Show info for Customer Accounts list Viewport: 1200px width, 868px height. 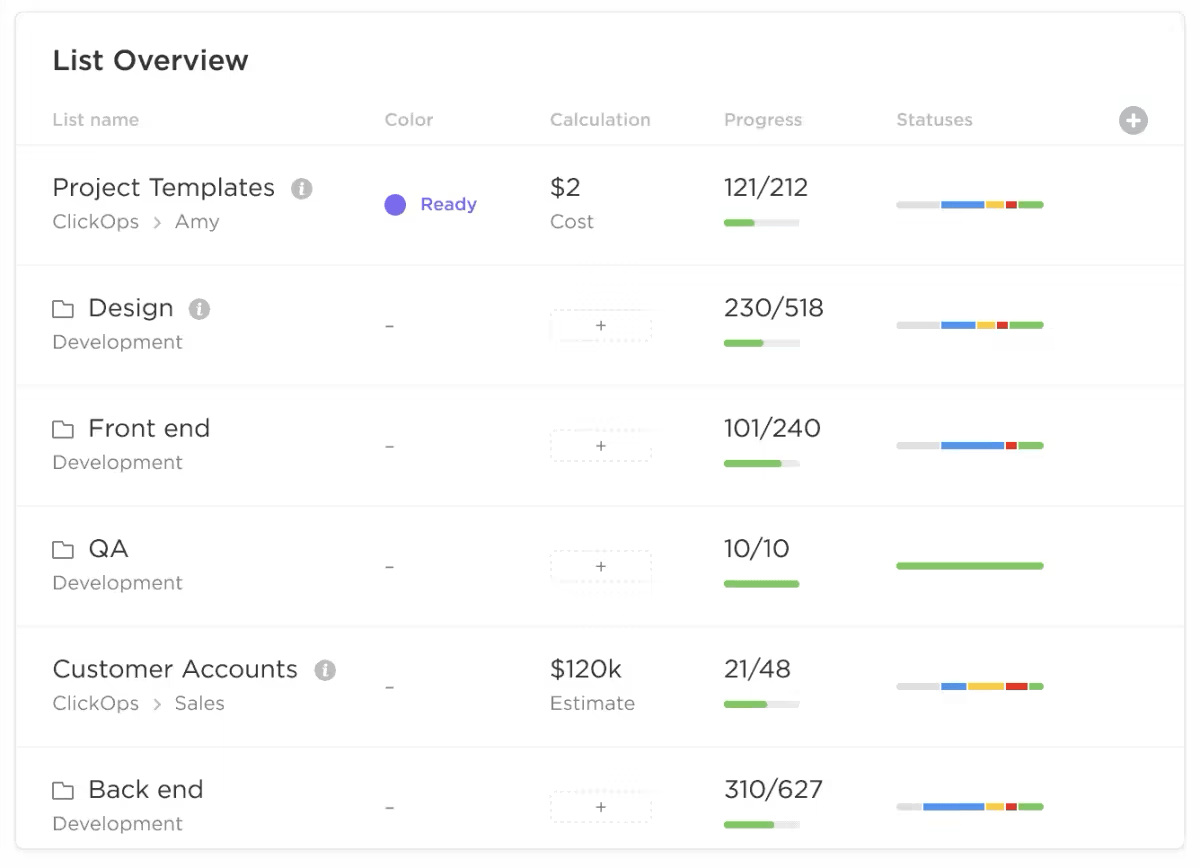click(x=324, y=670)
